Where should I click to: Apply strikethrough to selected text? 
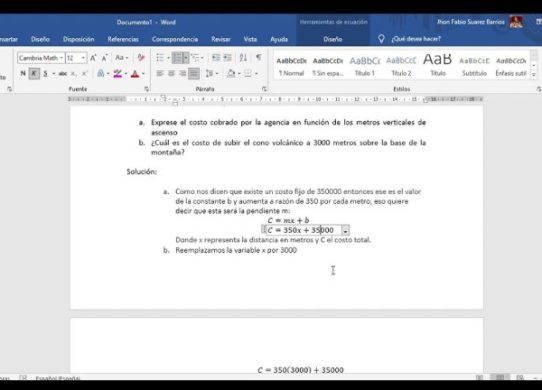pyautogui.click(x=63, y=73)
